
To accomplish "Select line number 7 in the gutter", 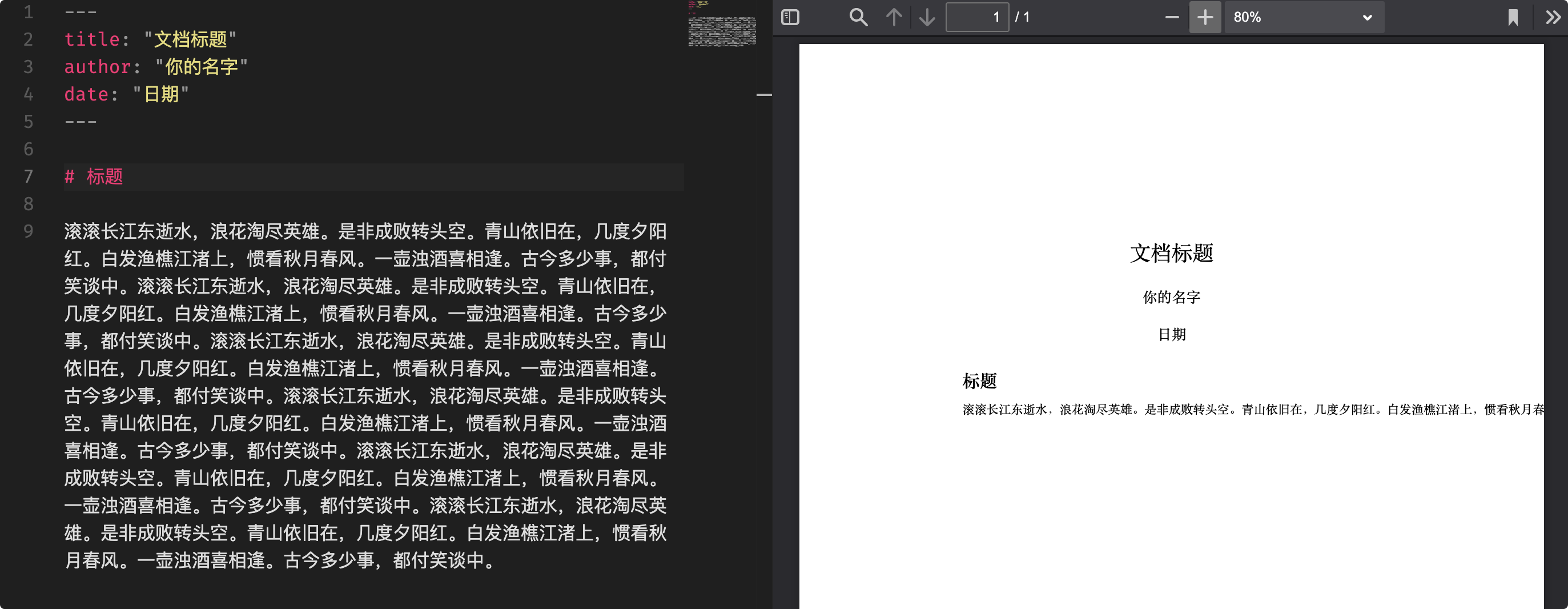I will [28, 177].
